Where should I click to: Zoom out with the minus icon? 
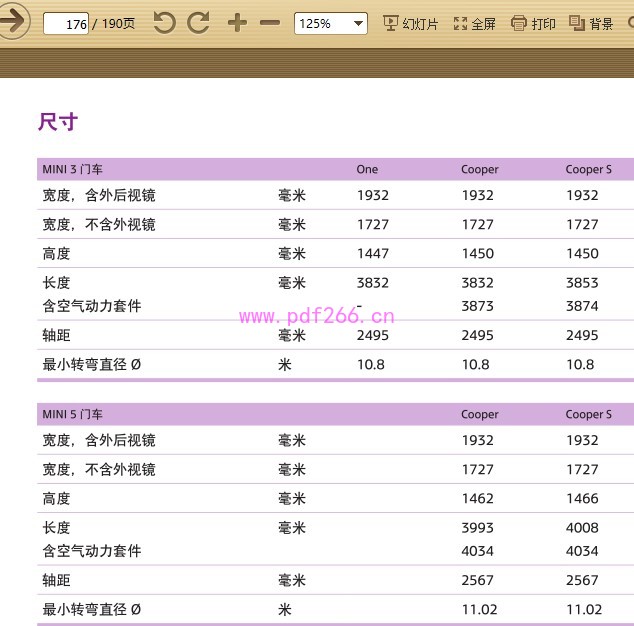[x=270, y=23]
